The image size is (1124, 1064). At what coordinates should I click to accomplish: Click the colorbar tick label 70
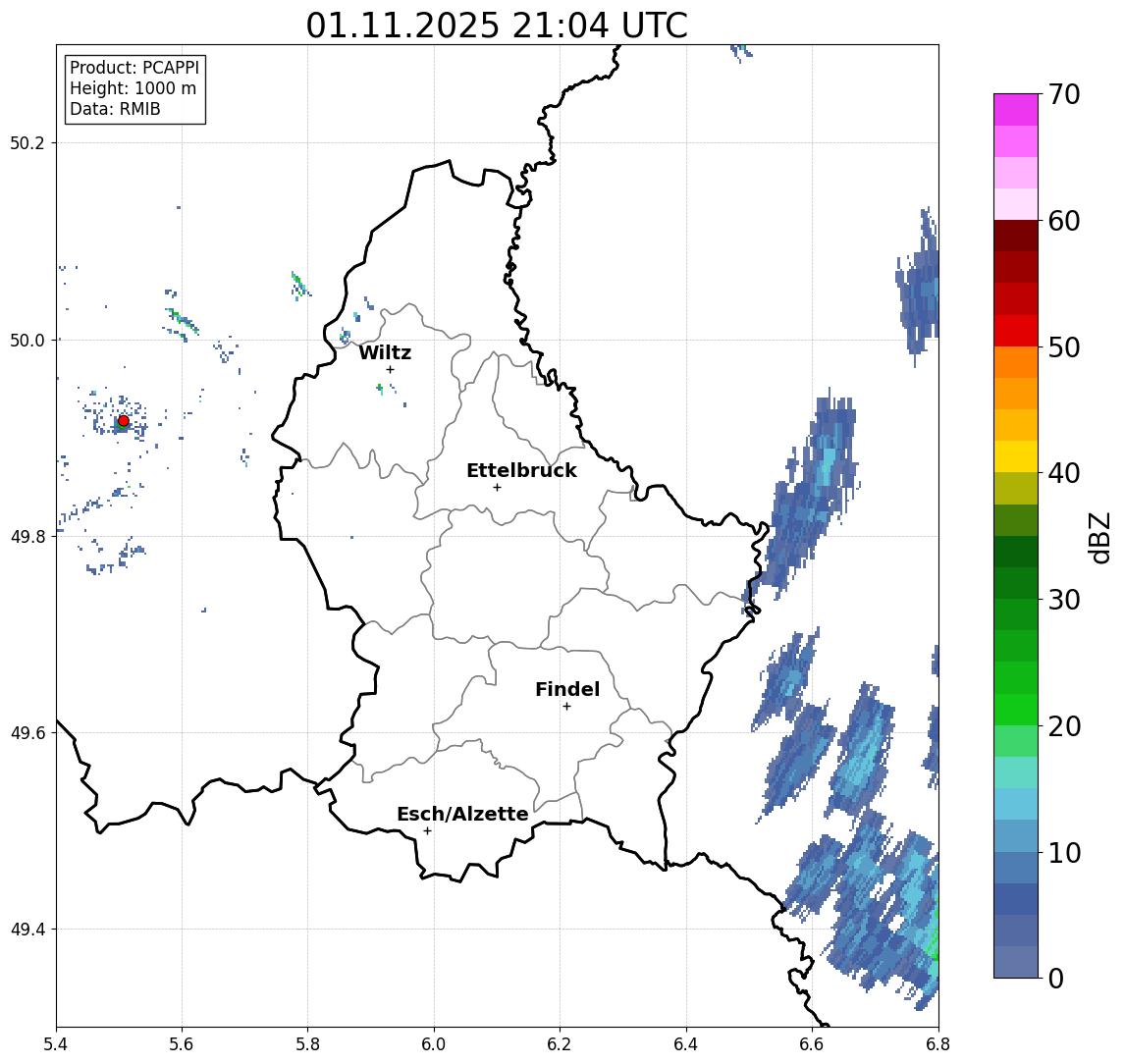coord(1064,94)
